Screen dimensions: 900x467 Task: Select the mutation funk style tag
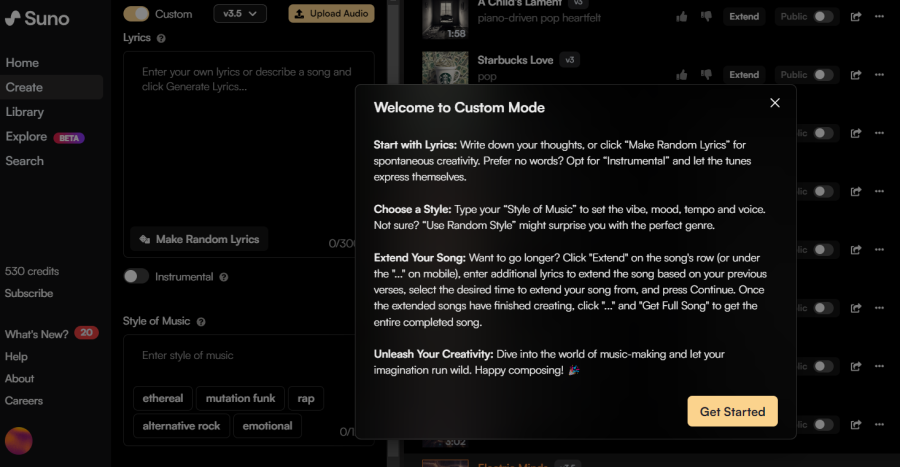[240, 398]
